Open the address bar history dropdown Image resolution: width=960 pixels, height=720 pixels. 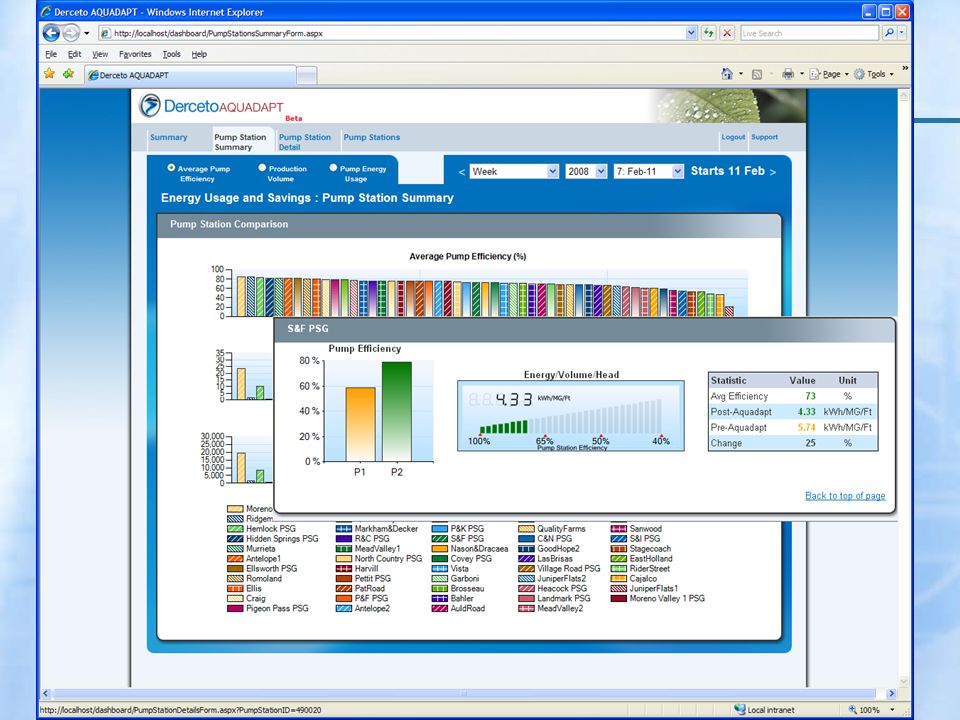[x=691, y=33]
